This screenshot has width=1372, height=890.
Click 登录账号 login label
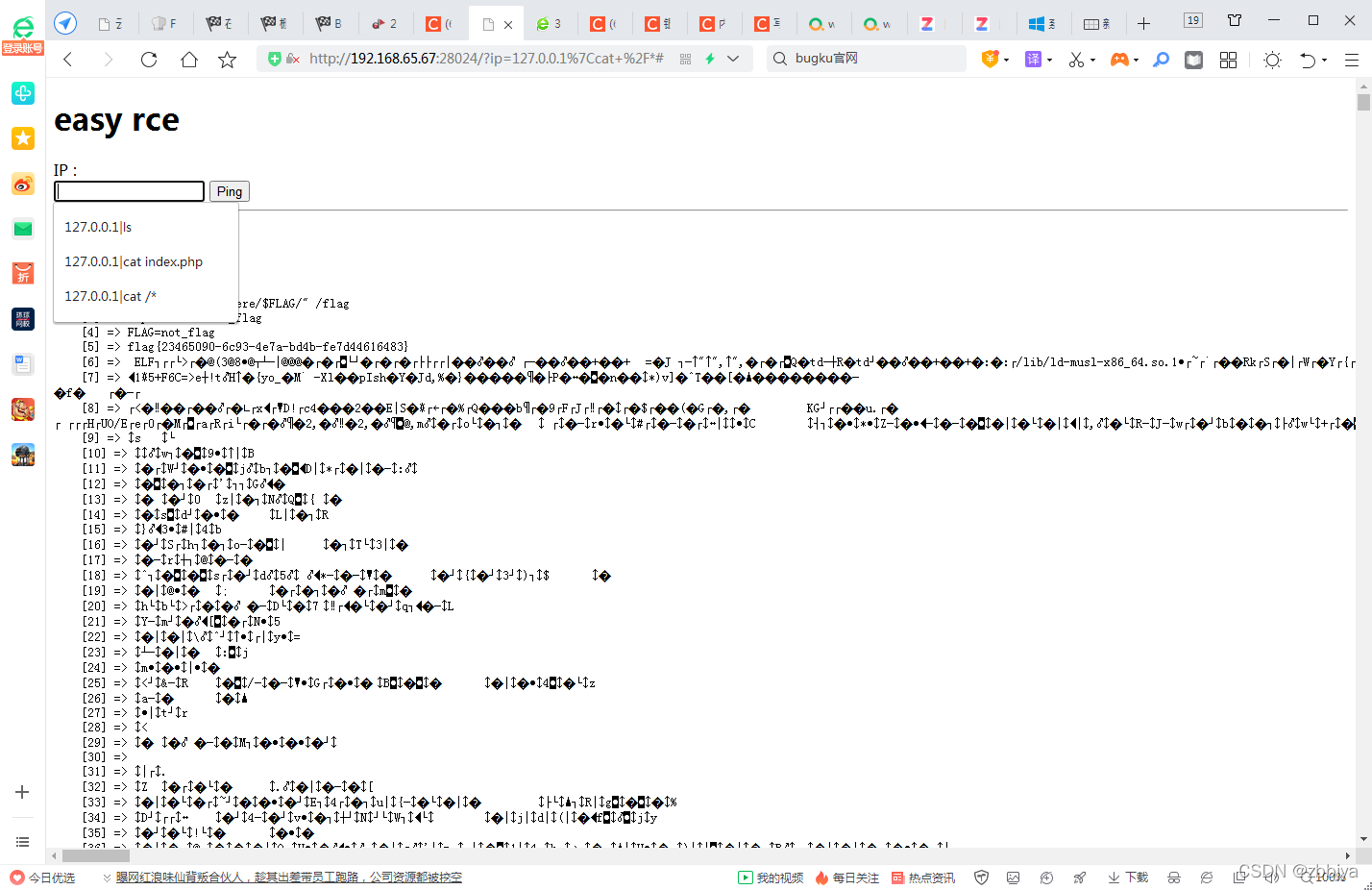23,48
